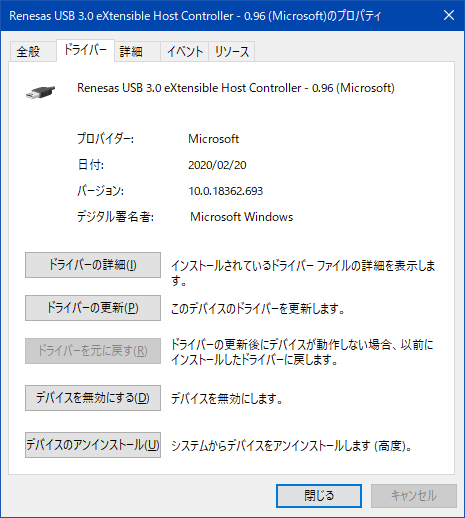Click the rollback driver description text
The image size is (465, 518).
[x=302, y=352]
